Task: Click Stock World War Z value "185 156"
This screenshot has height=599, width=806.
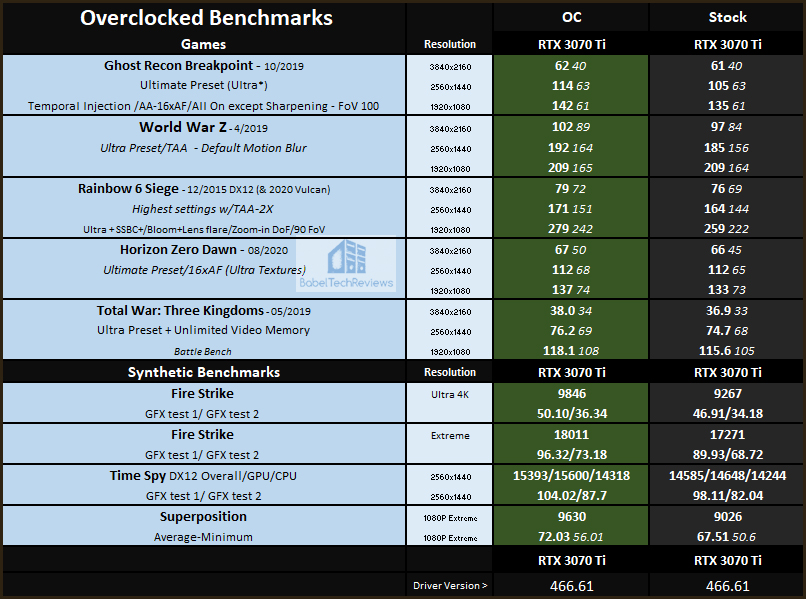Action: pyautogui.click(x=726, y=148)
